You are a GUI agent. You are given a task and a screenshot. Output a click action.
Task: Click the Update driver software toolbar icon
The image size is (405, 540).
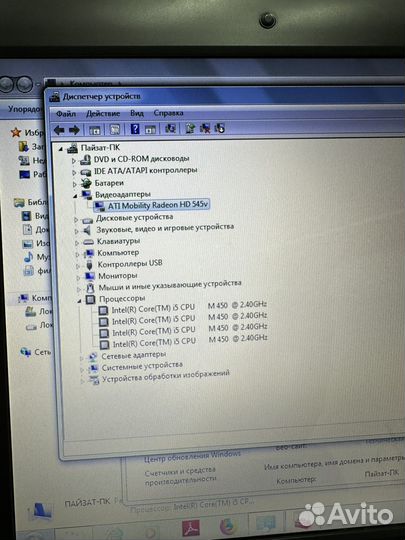(190, 128)
